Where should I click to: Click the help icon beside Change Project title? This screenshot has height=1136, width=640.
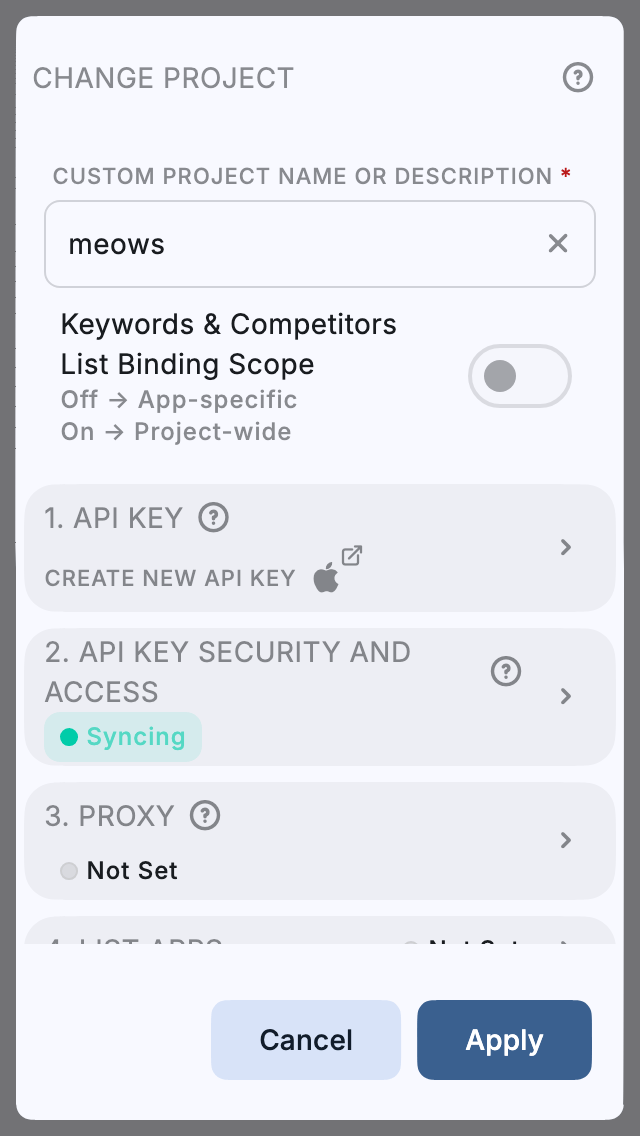[578, 78]
